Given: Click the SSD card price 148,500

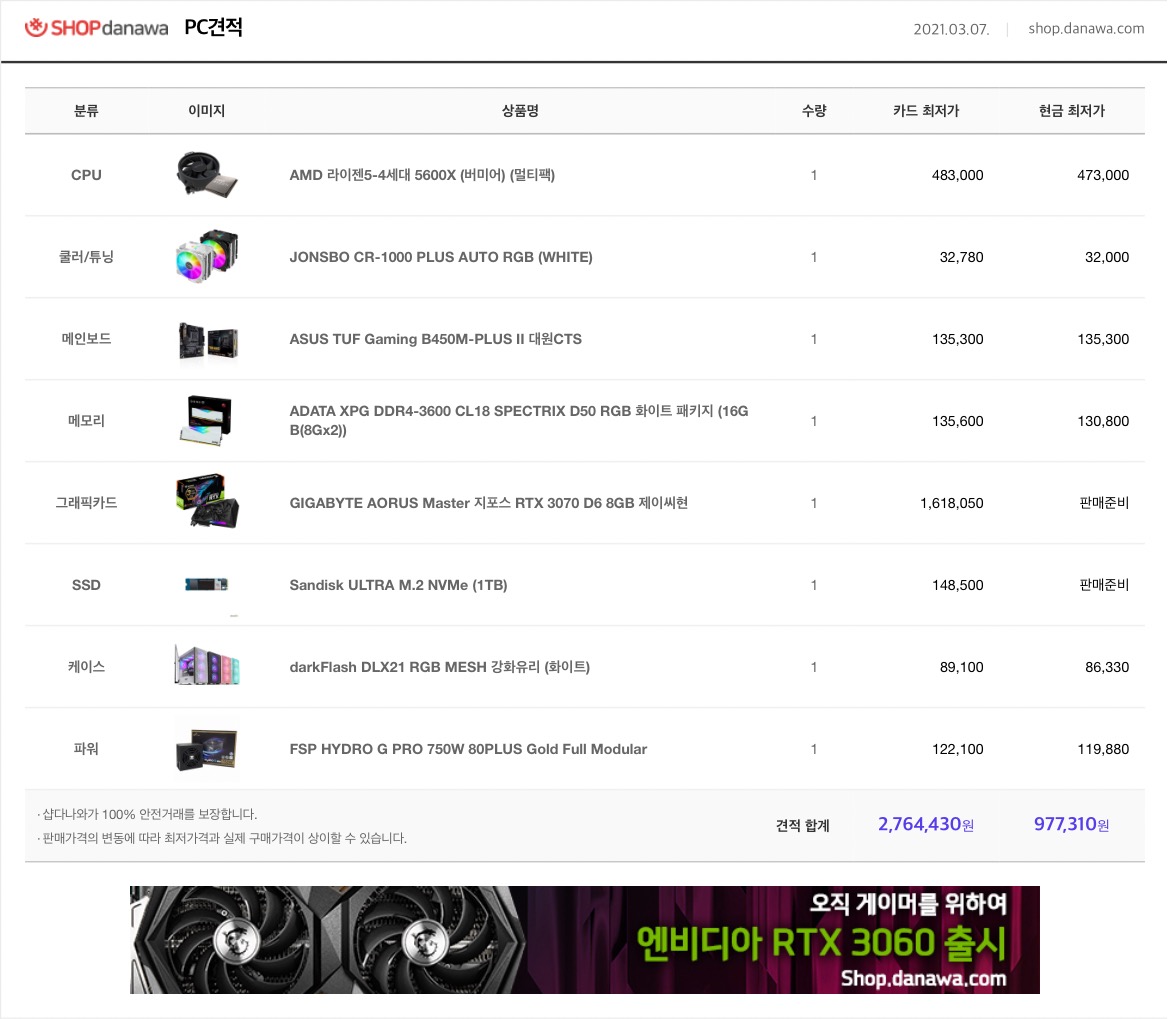Looking at the screenshot, I should [957, 586].
